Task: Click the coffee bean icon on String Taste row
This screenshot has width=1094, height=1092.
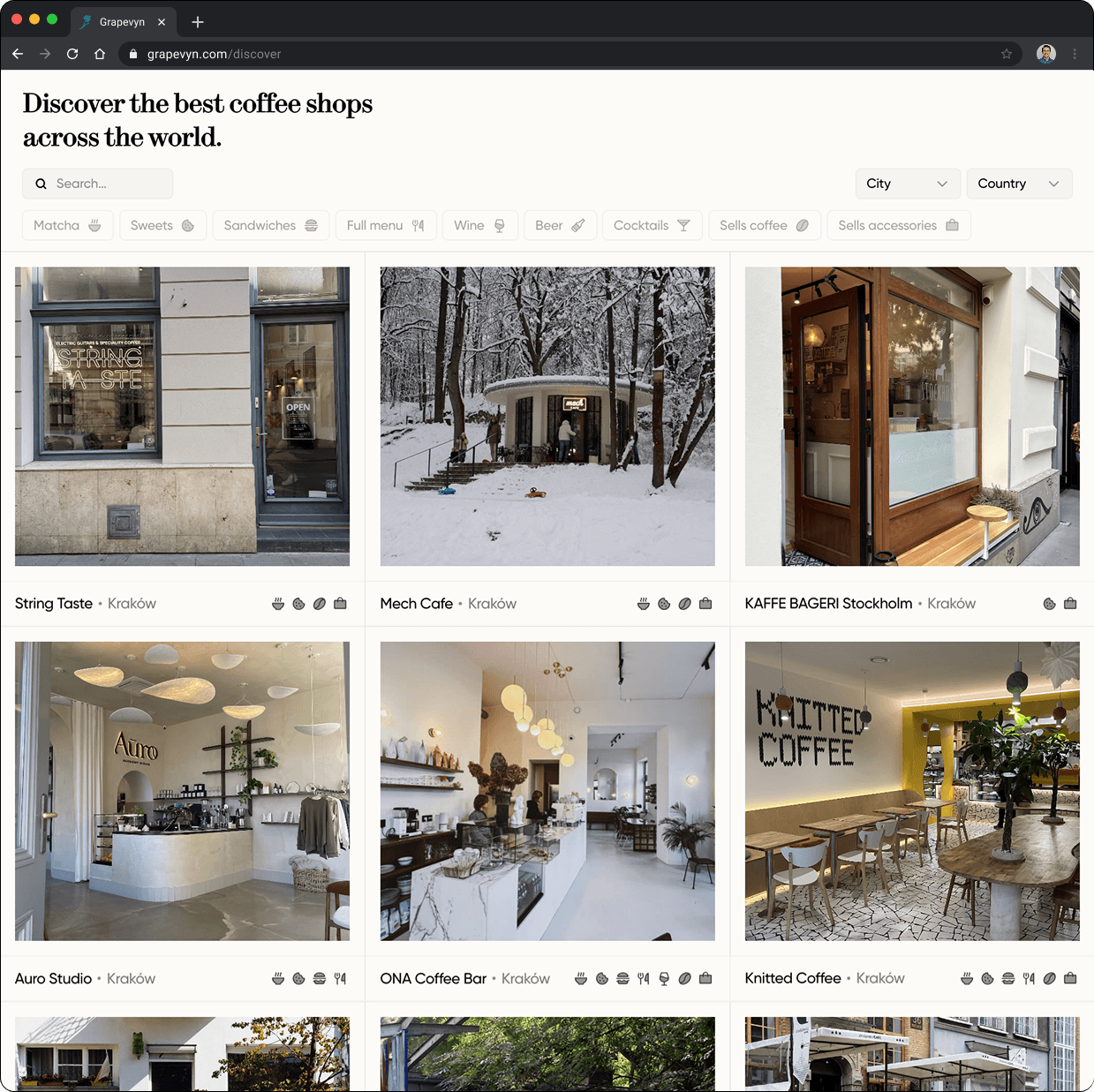Action: 320,604
